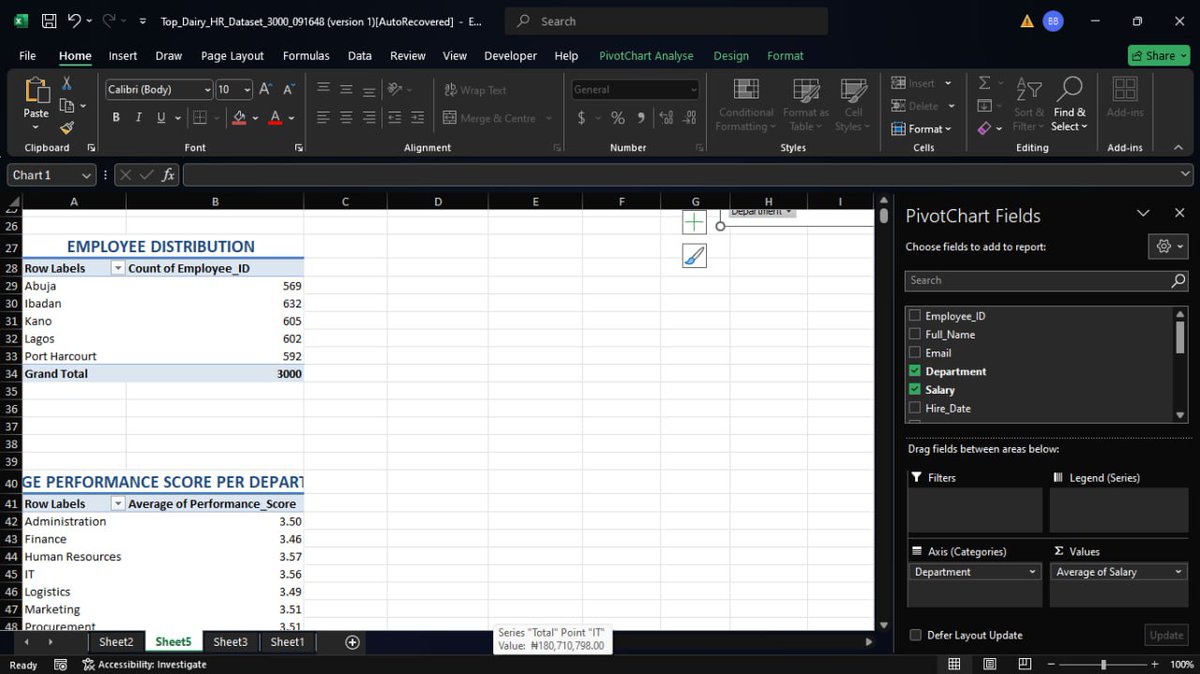This screenshot has height=674, width=1200.
Task: Open the font size dropdown
Action: pos(247,89)
